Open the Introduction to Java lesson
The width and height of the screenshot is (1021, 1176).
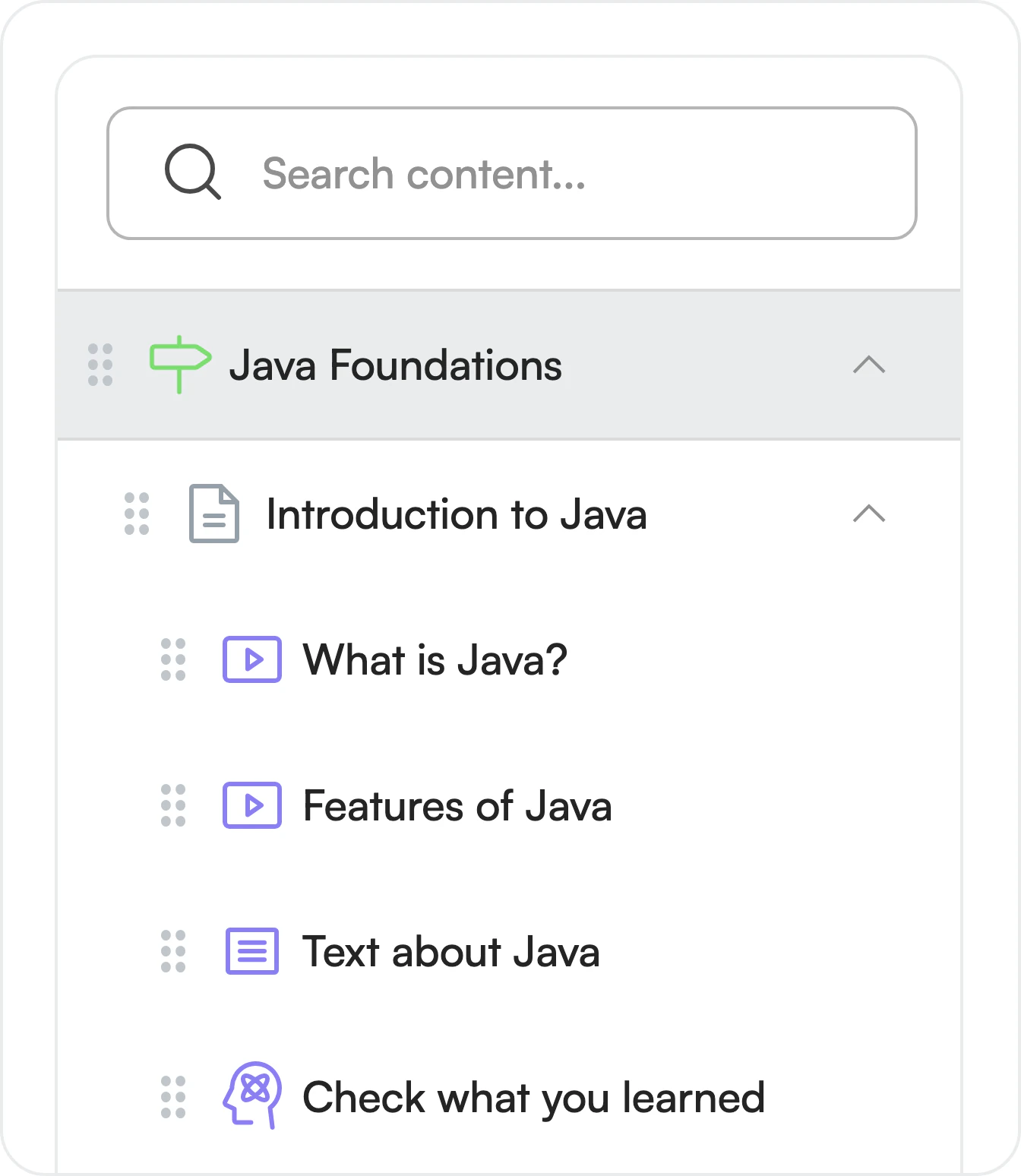point(457,514)
